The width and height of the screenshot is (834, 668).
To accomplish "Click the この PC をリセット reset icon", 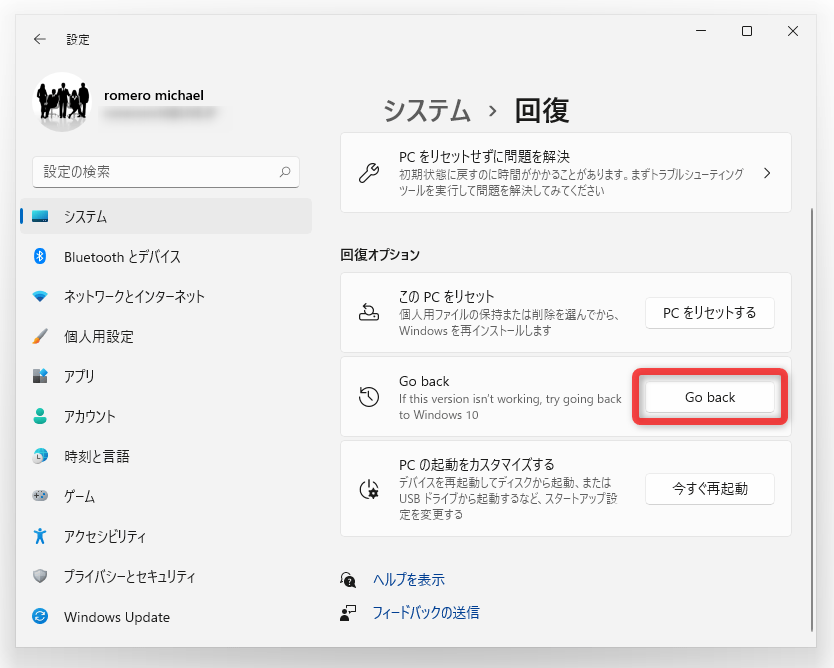I will click(x=369, y=313).
